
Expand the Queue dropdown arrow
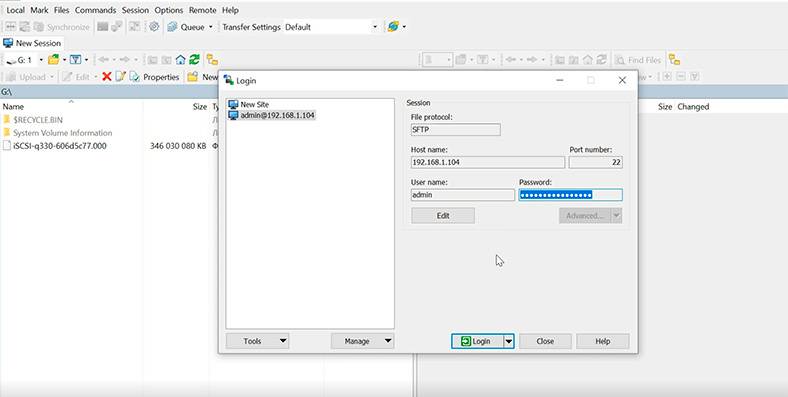[x=211, y=27]
